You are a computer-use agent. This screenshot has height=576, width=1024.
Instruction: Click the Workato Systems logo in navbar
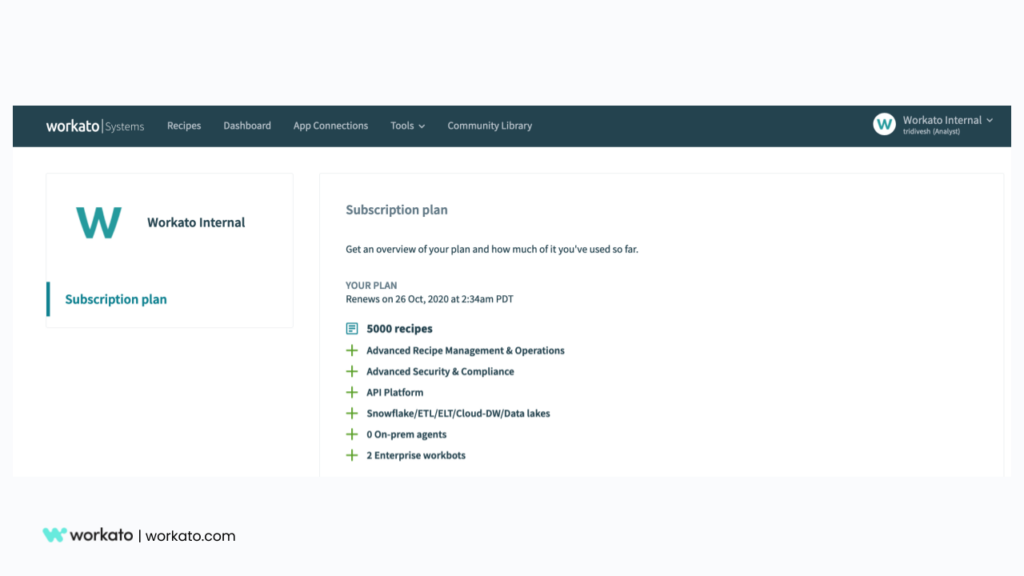point(95,126)
